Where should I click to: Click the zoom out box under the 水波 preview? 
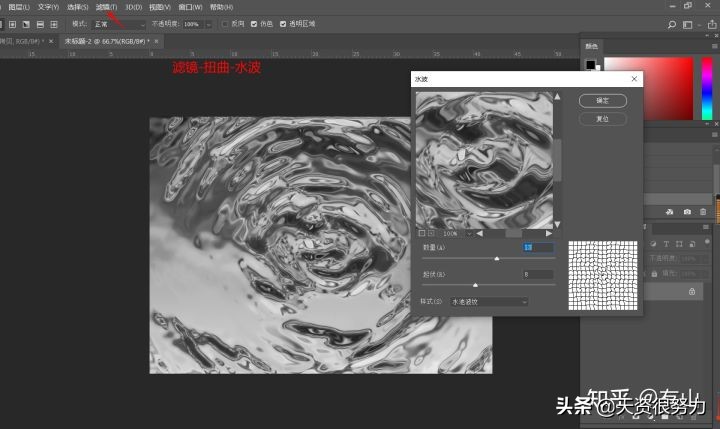(422, 234)
